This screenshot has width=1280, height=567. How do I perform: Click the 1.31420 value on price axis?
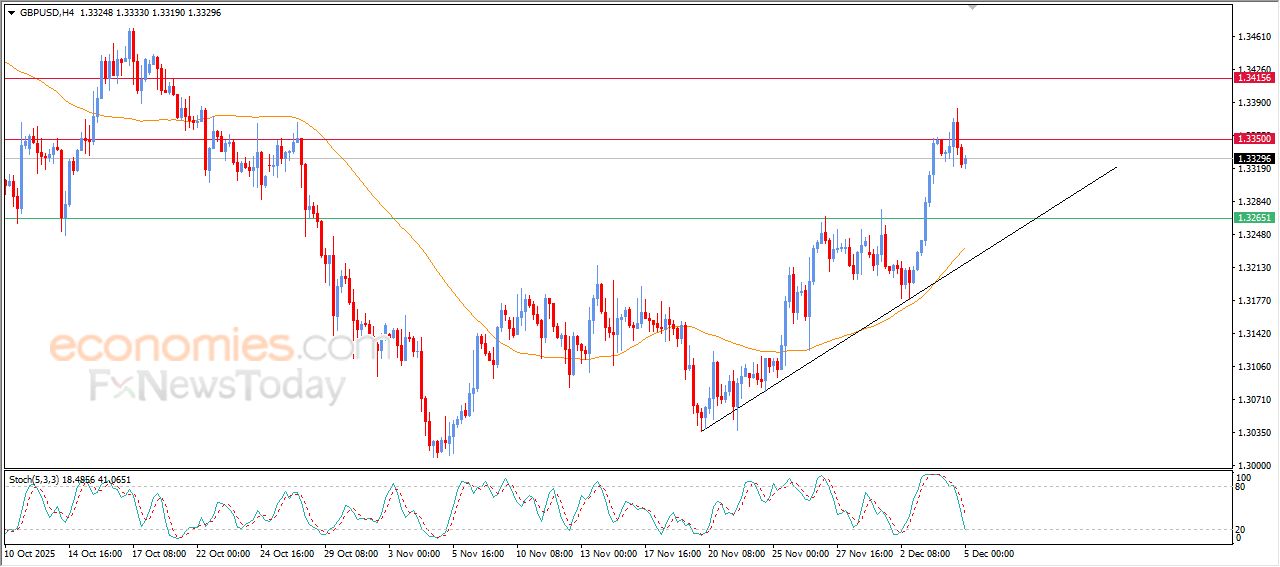(1253, 334)
